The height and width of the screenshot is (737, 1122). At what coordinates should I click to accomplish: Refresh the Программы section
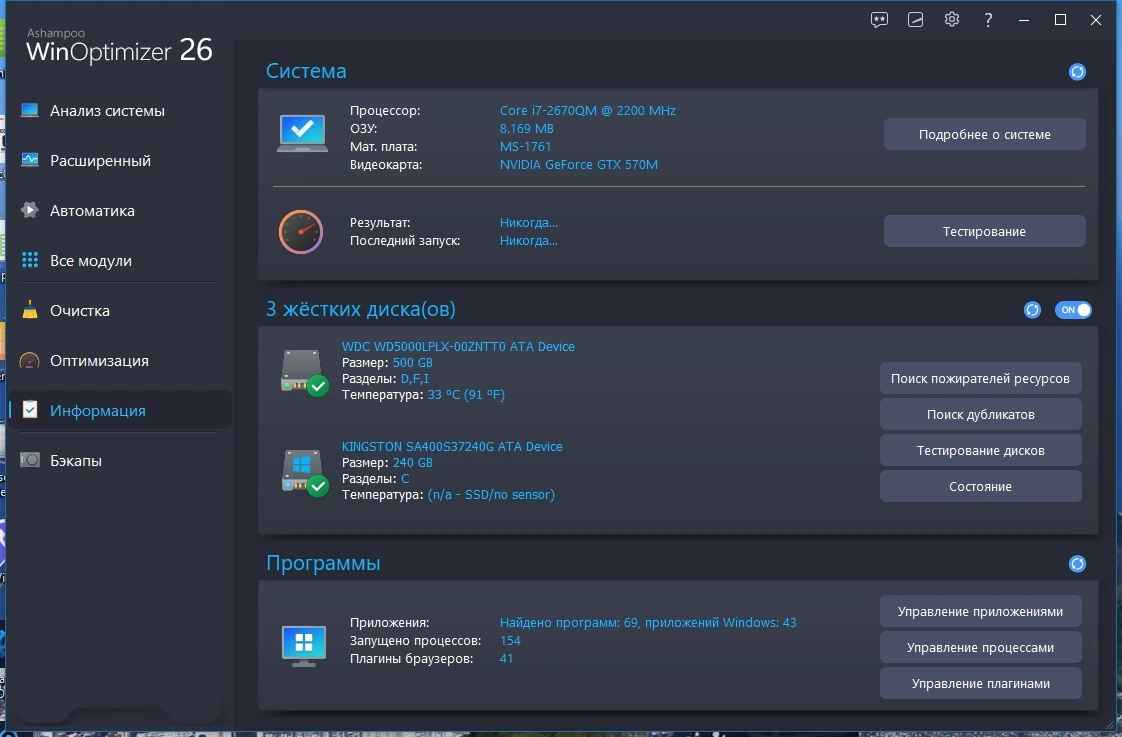pos(1077,564)
